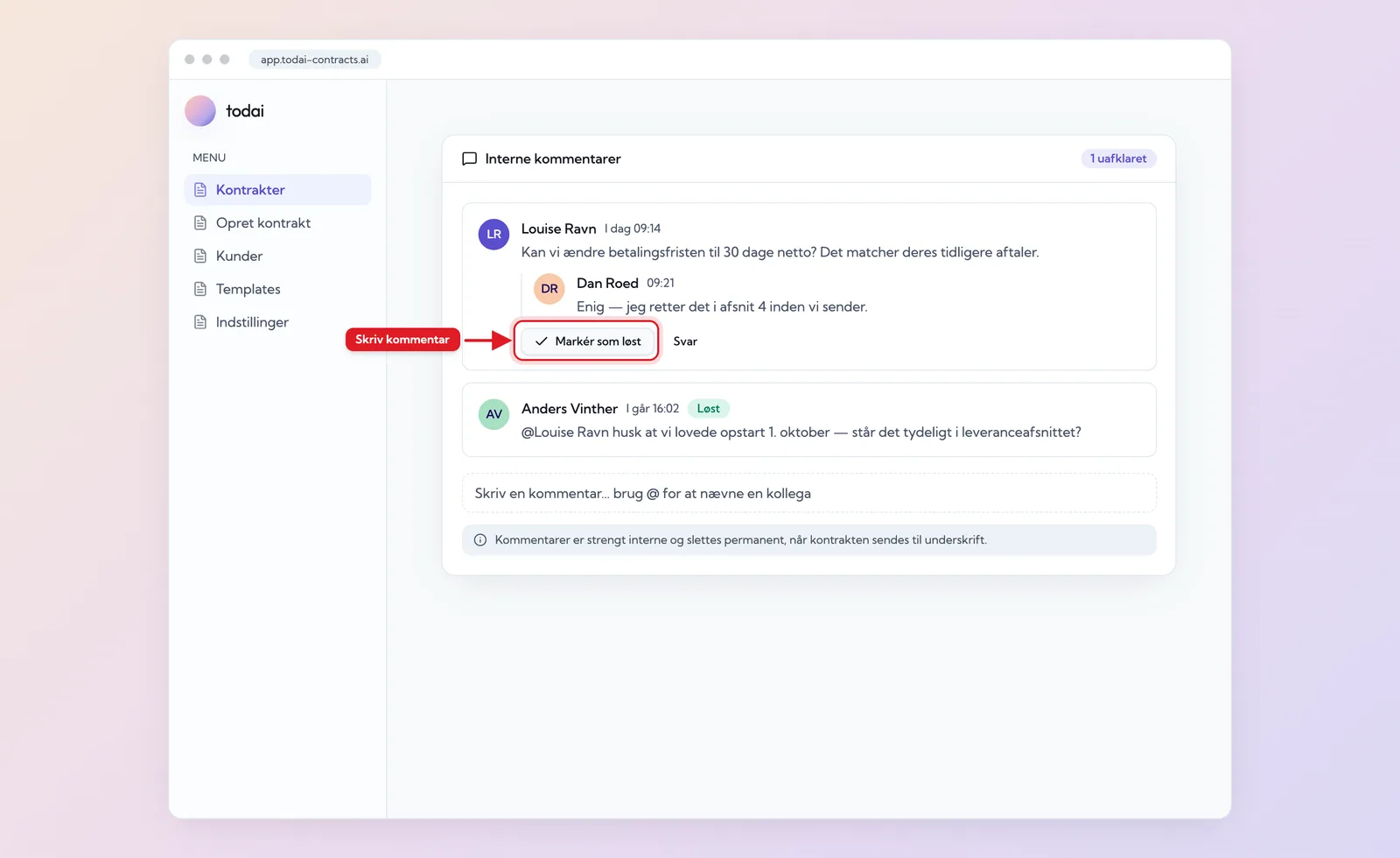Click the Indstillinger document icon
The width and height of the screenshot is (1400, 858).
(x=200, y=322)
